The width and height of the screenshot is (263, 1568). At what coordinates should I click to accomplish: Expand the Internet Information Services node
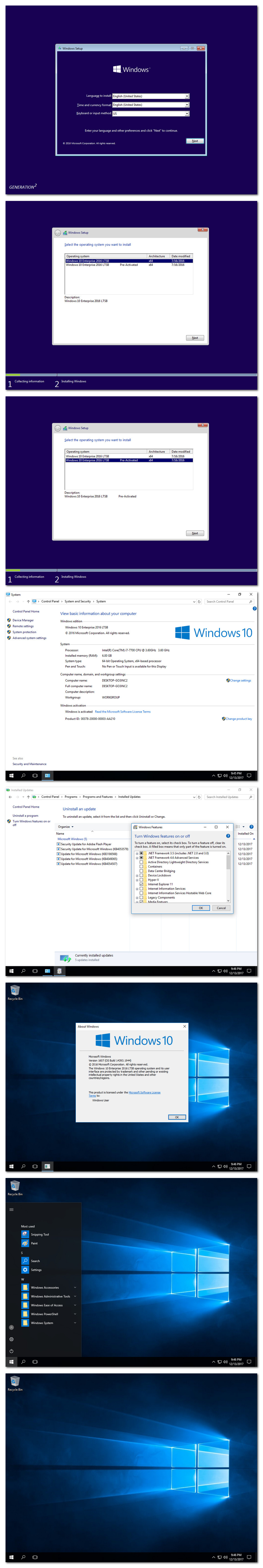point(137,889)
